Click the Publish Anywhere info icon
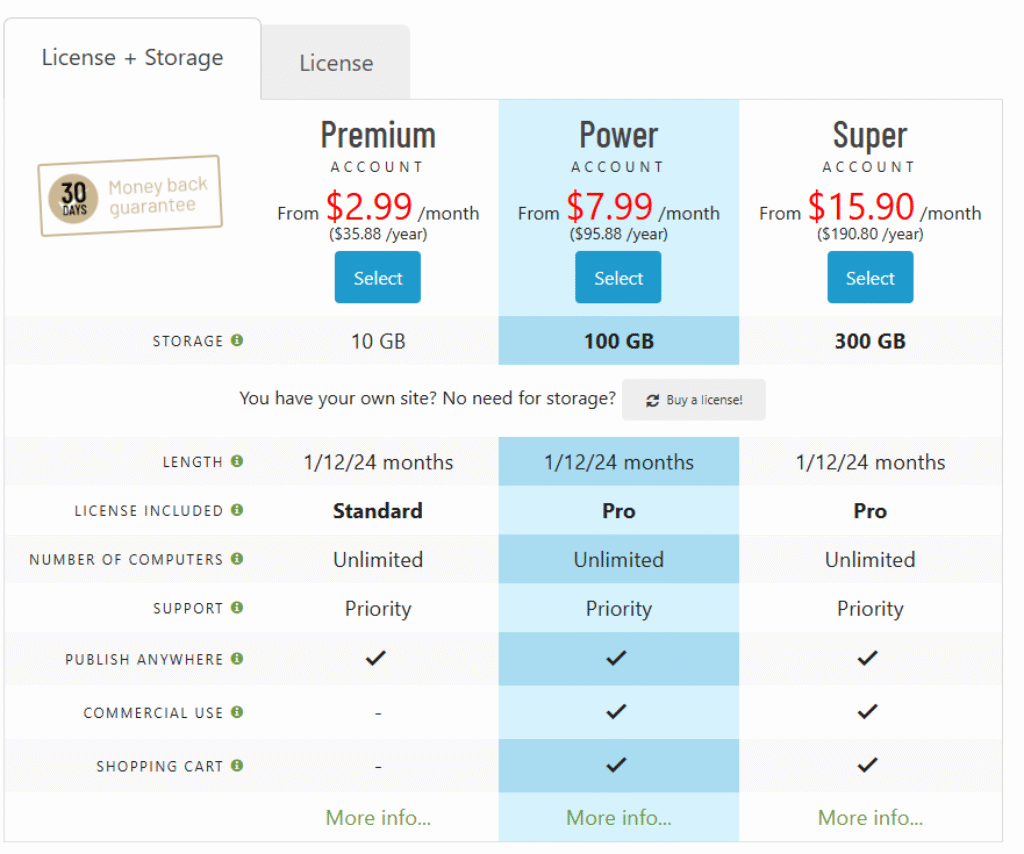 (237, 659)
